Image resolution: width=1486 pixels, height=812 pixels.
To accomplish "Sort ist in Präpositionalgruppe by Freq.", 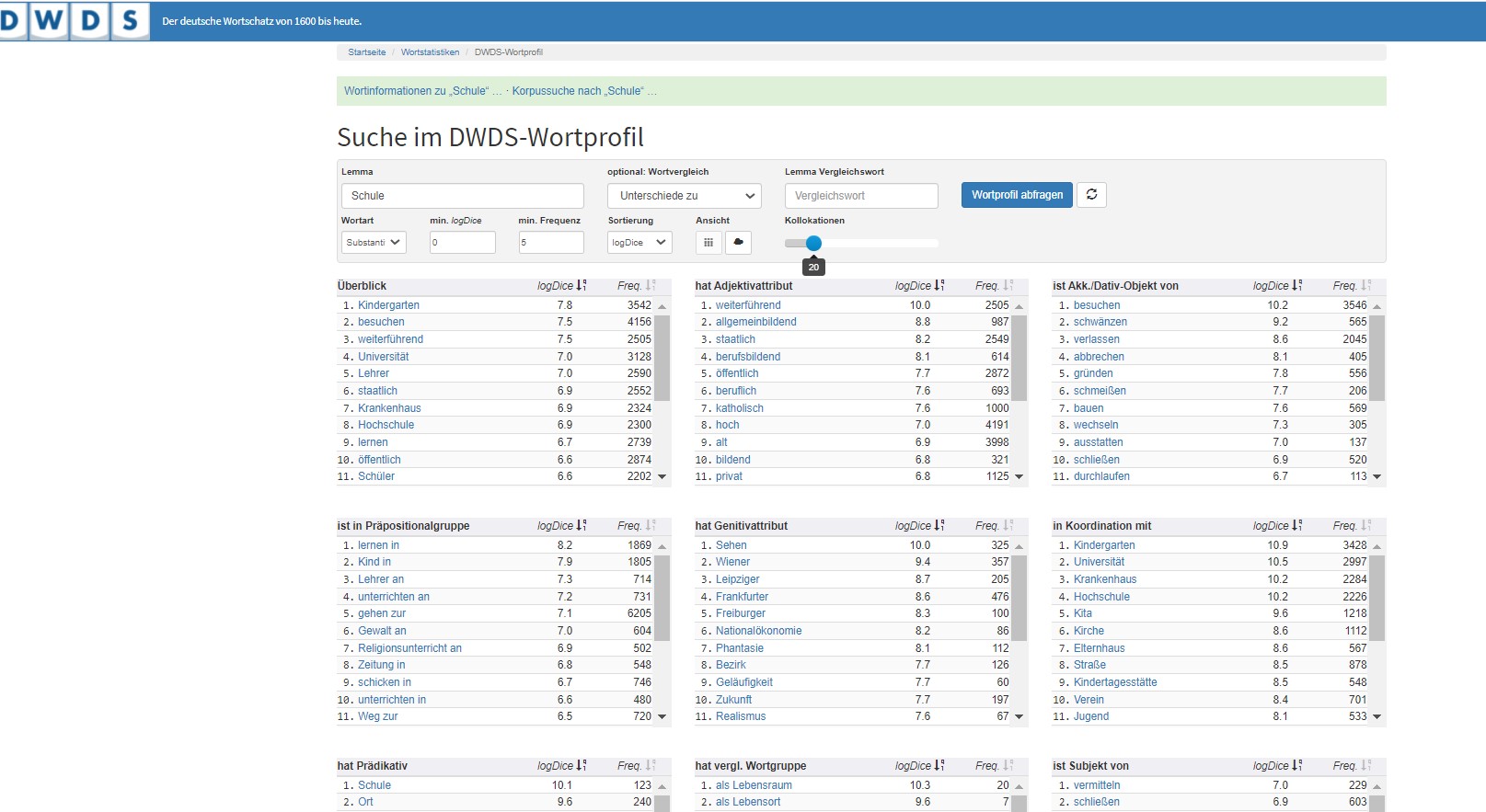I will 637,526.
